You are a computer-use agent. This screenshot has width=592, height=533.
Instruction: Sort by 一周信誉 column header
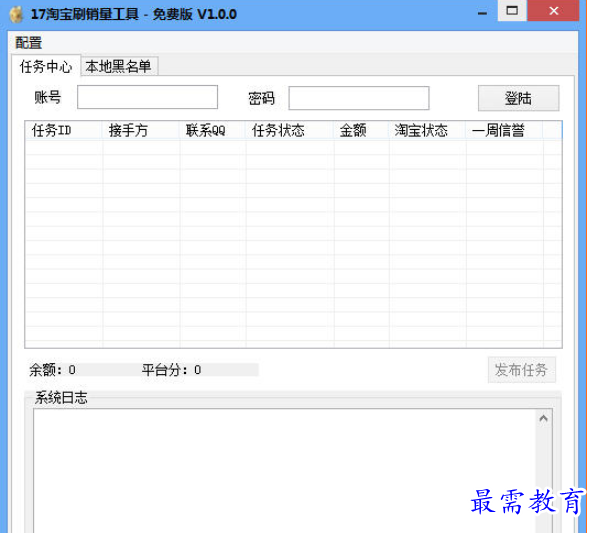(x=504, y=131)
